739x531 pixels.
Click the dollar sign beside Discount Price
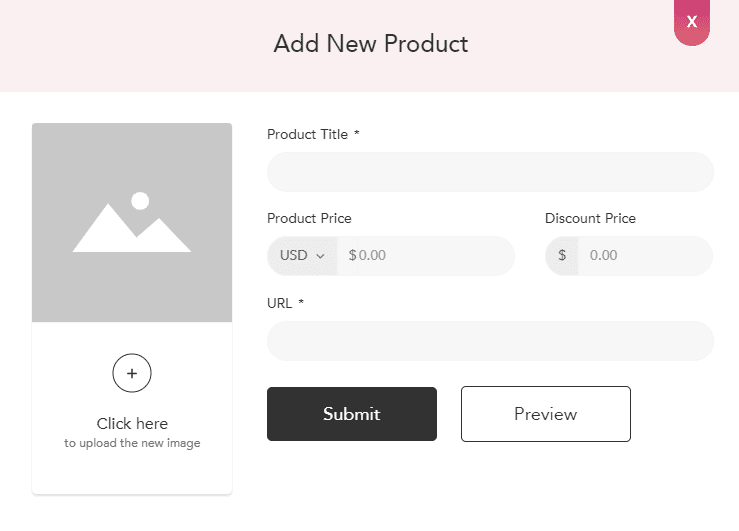tap(562, 256)
